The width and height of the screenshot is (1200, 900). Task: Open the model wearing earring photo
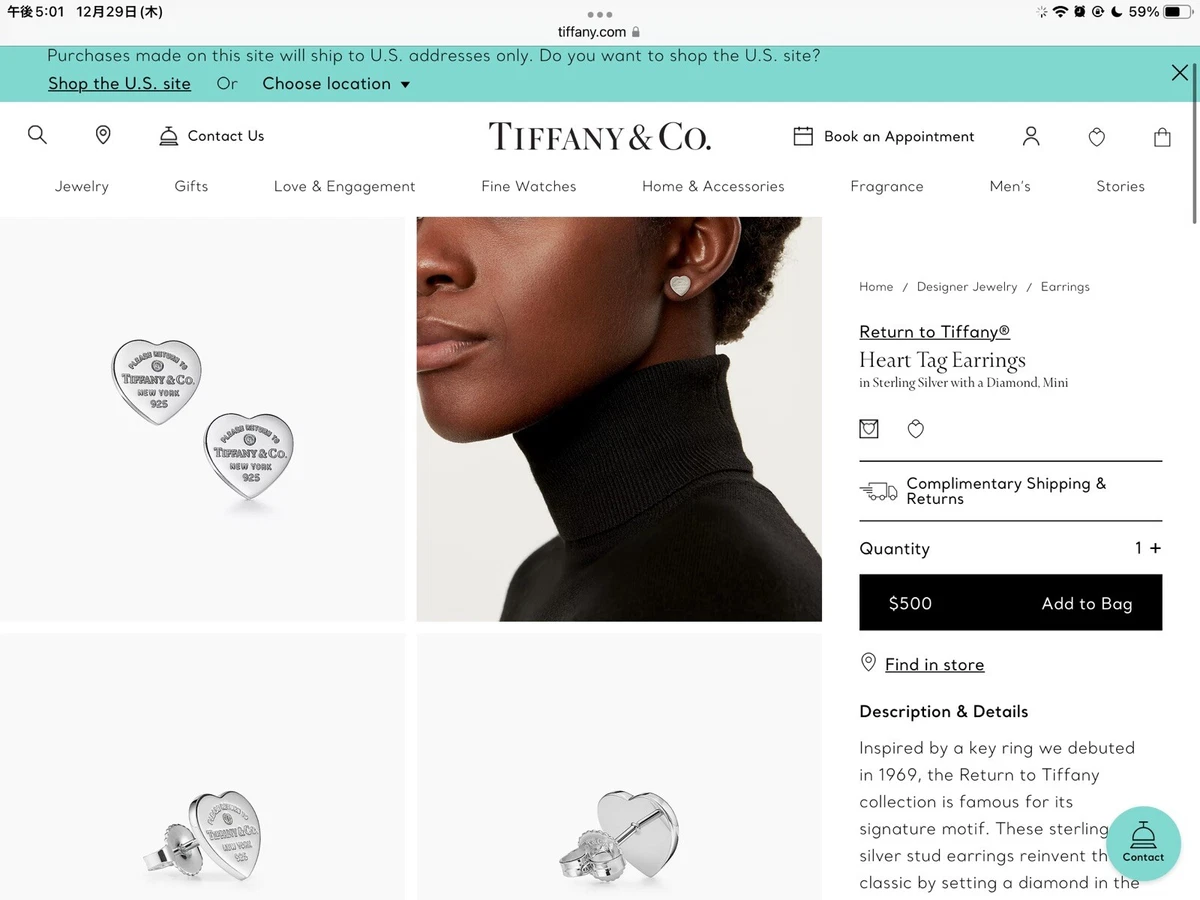[619, 419]
